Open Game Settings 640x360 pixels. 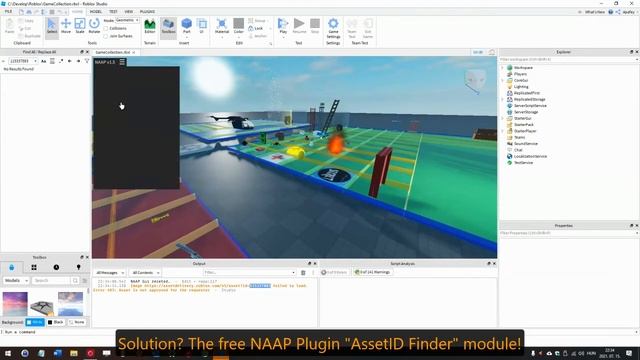333,27
